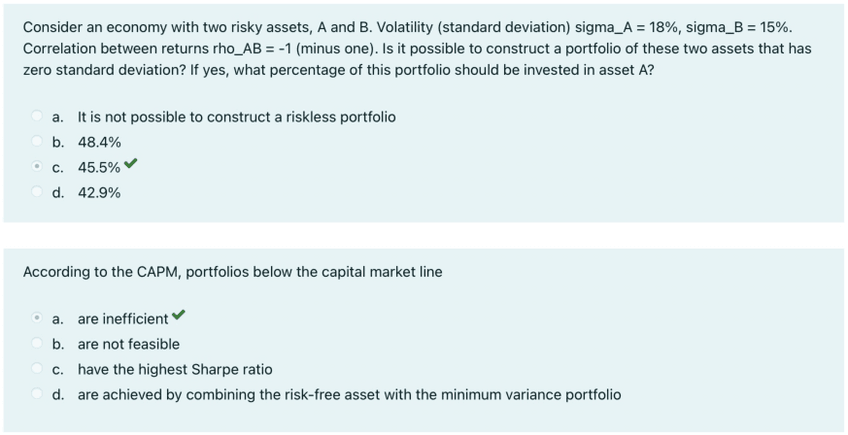Pick radio for minimum variance portfolio option

[x=38, y=394]
